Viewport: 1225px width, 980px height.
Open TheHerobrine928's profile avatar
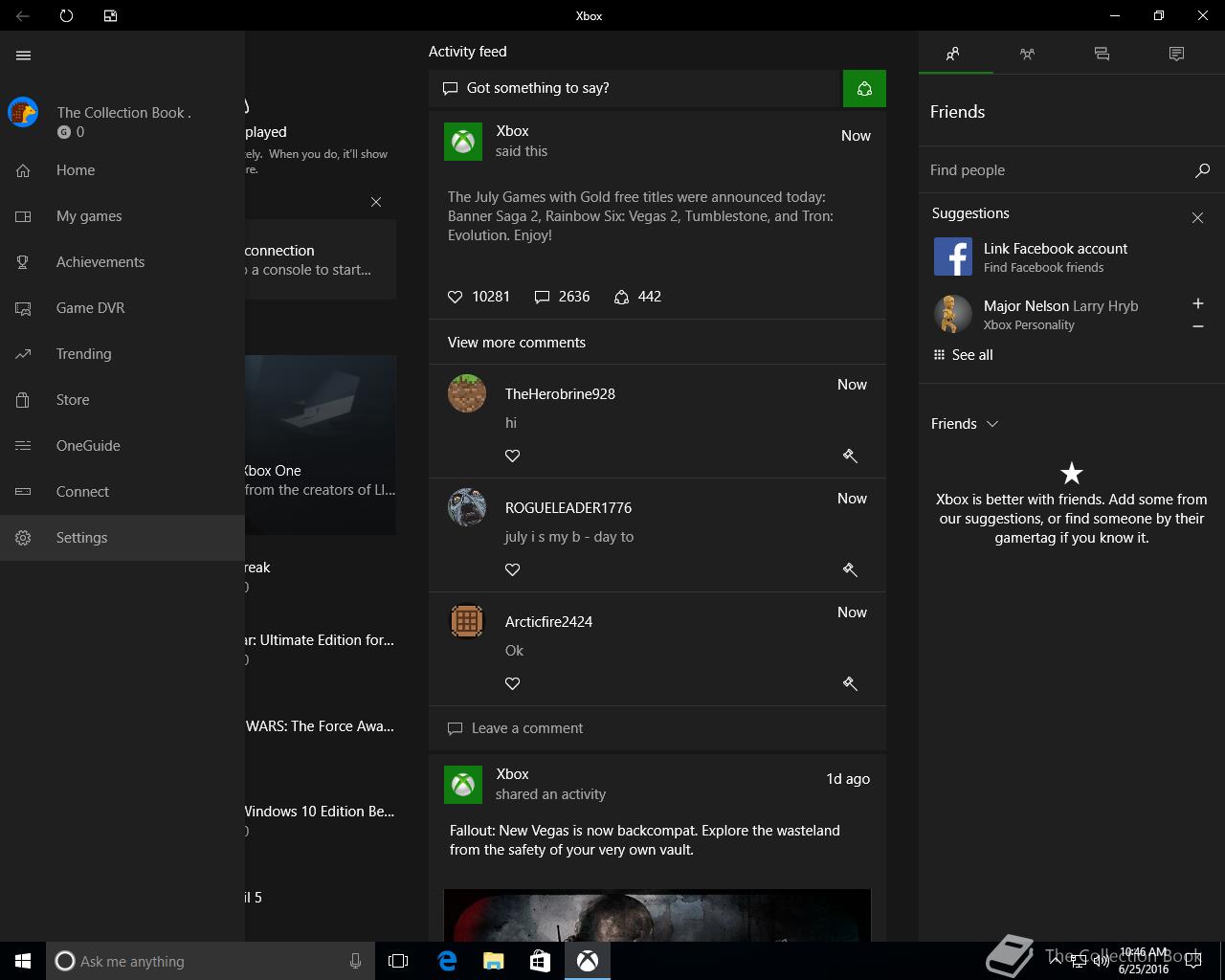pos(467,393)
